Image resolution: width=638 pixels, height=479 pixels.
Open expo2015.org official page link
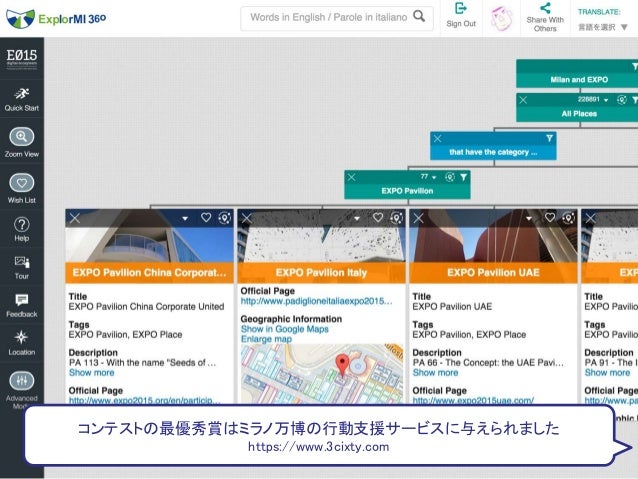(x=144, y=400)
